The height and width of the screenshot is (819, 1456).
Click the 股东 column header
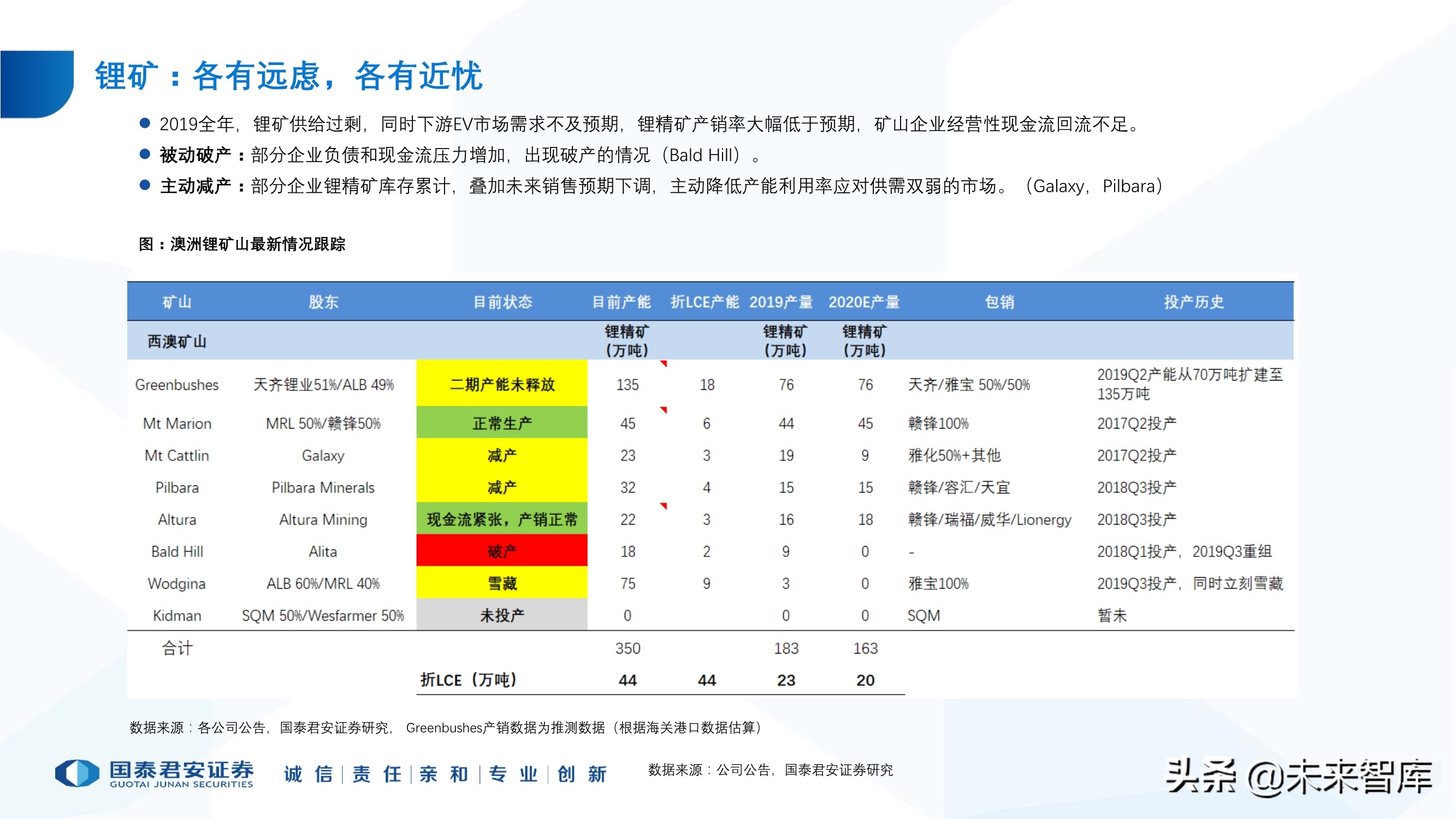tap(323, 302)
